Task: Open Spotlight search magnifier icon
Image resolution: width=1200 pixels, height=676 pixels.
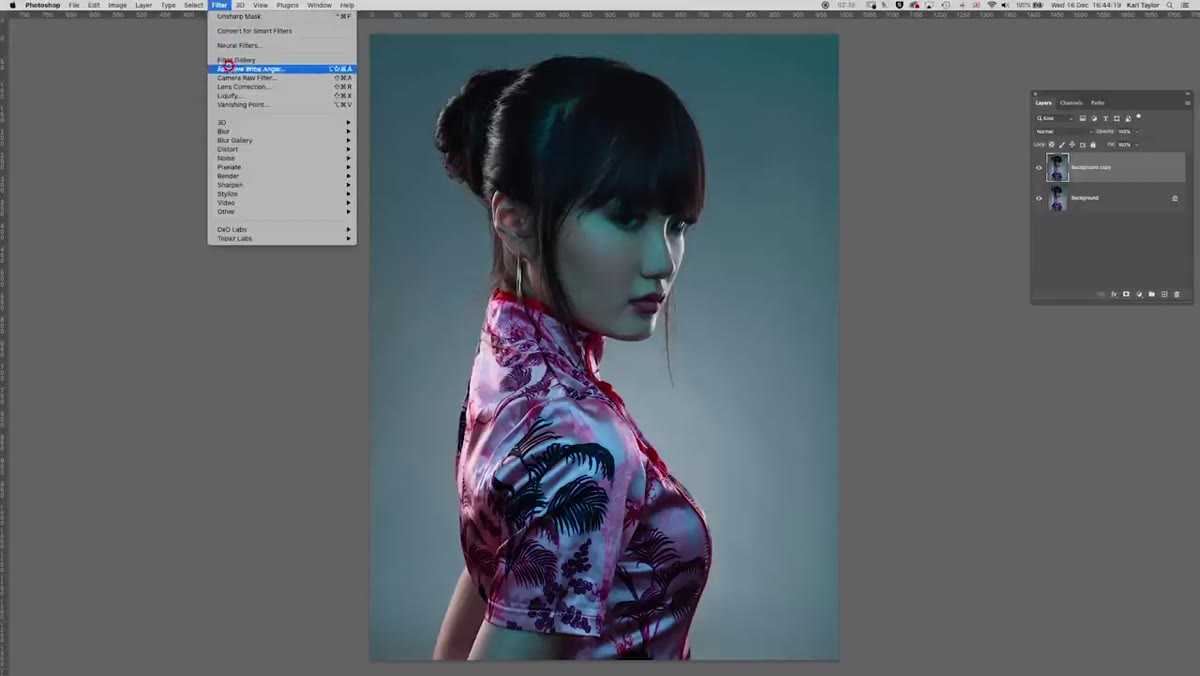Action: point(1169,5)
